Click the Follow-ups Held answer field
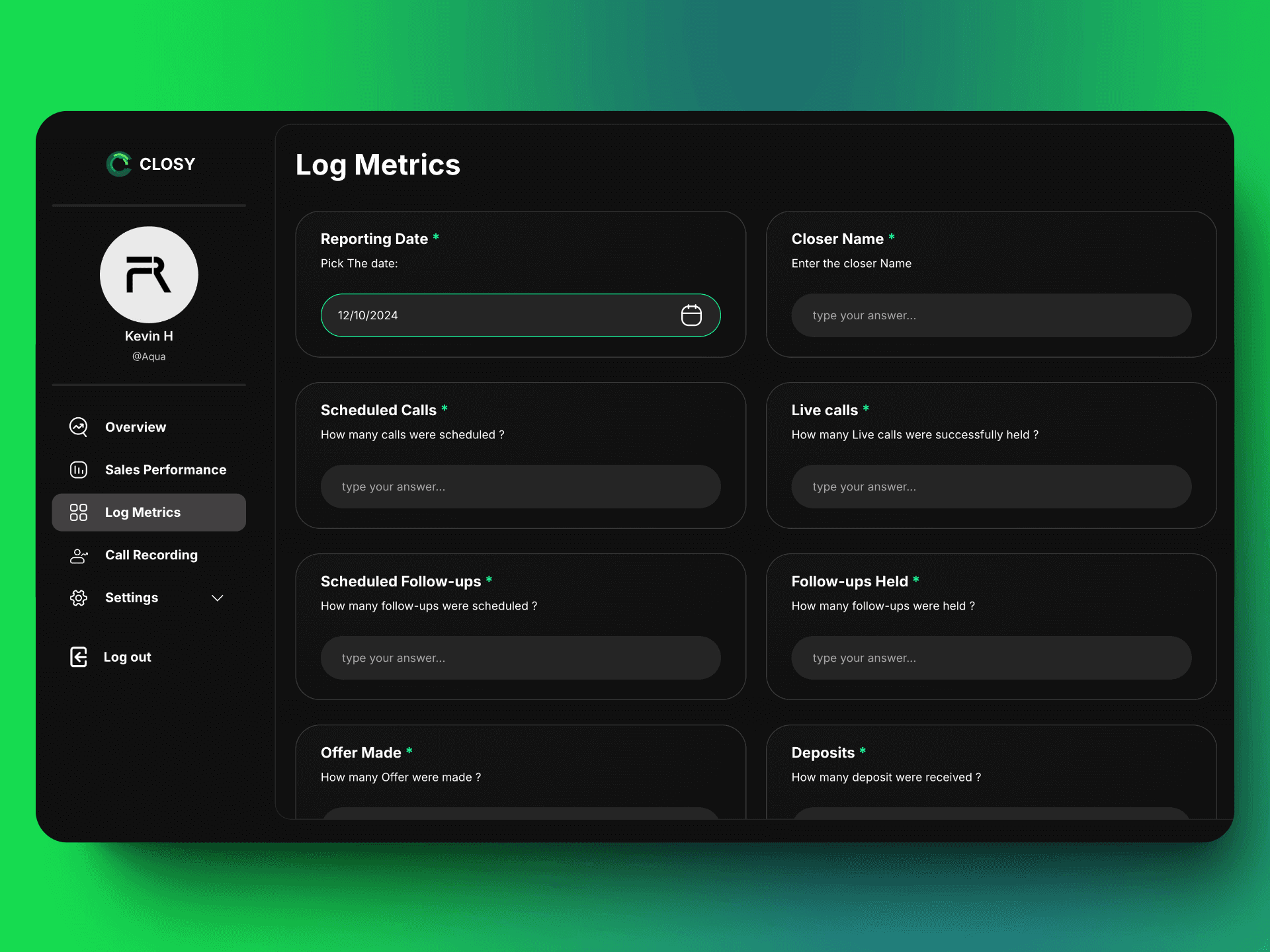The height and width of the screenshot is (952, 1270). 991,658
